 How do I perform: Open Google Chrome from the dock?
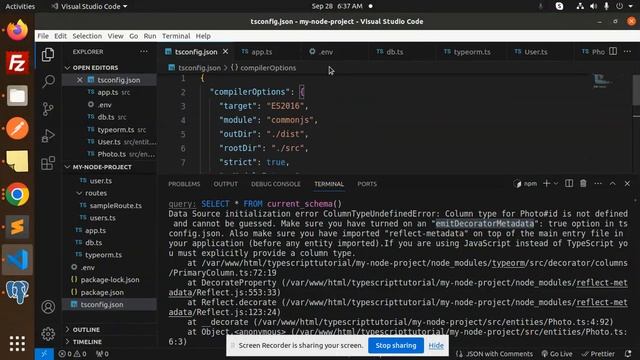point(17,194)
